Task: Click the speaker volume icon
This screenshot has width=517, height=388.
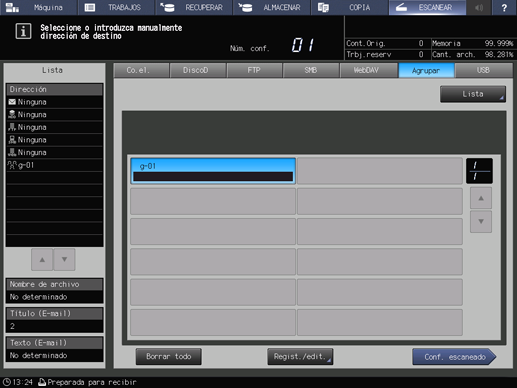Action: tap(479, 7)
